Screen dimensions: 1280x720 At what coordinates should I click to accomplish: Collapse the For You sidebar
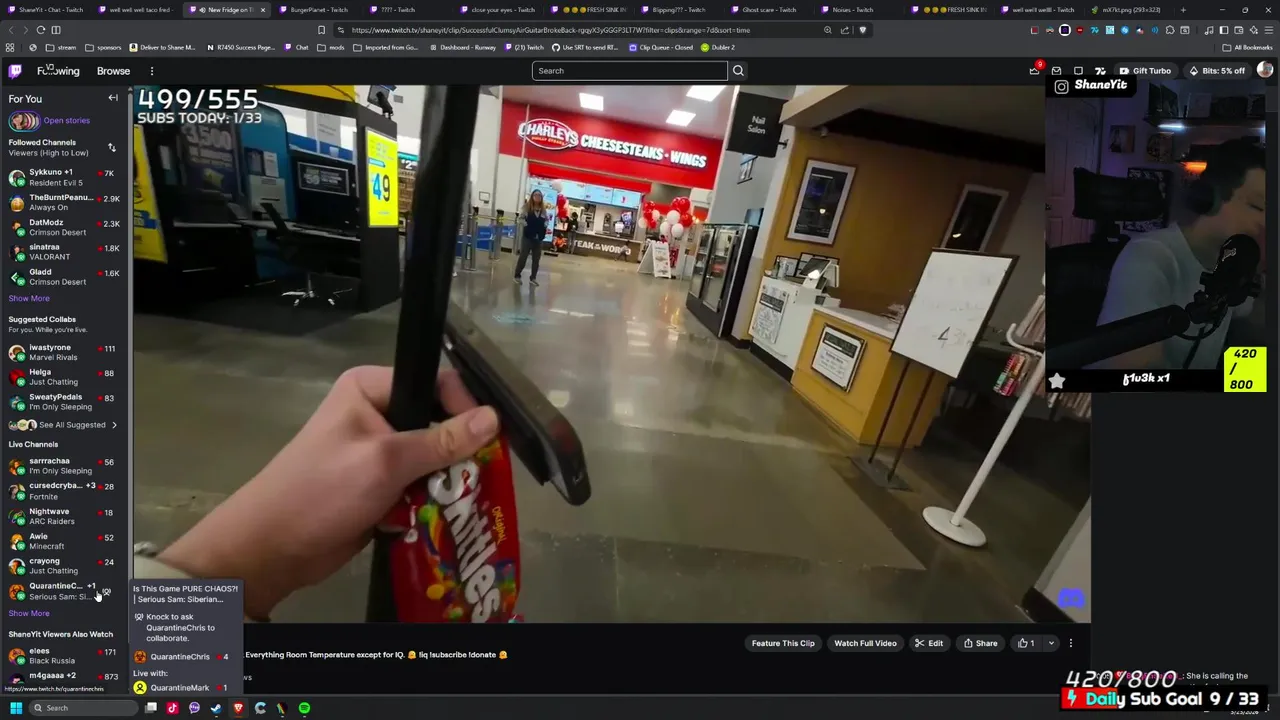pos(113,98)
